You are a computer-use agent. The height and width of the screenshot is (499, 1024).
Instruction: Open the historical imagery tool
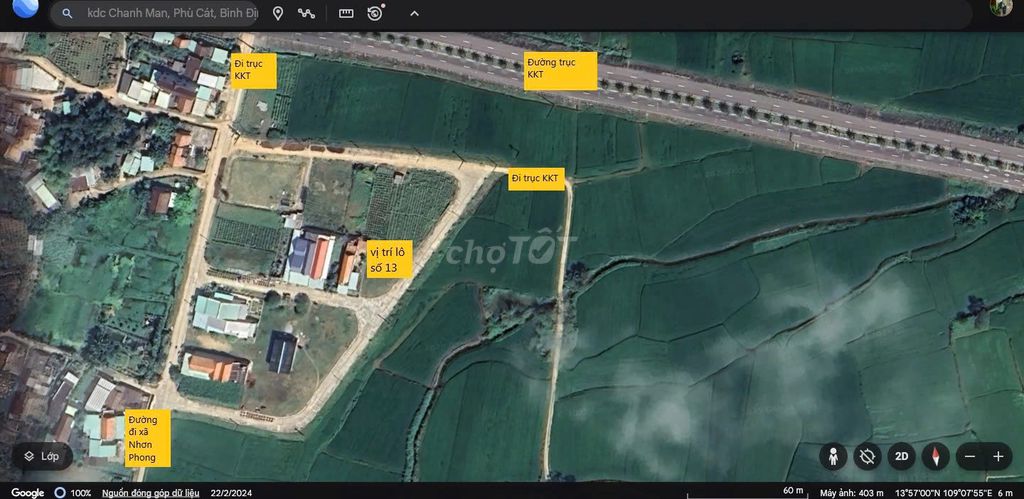pos(375,14)
